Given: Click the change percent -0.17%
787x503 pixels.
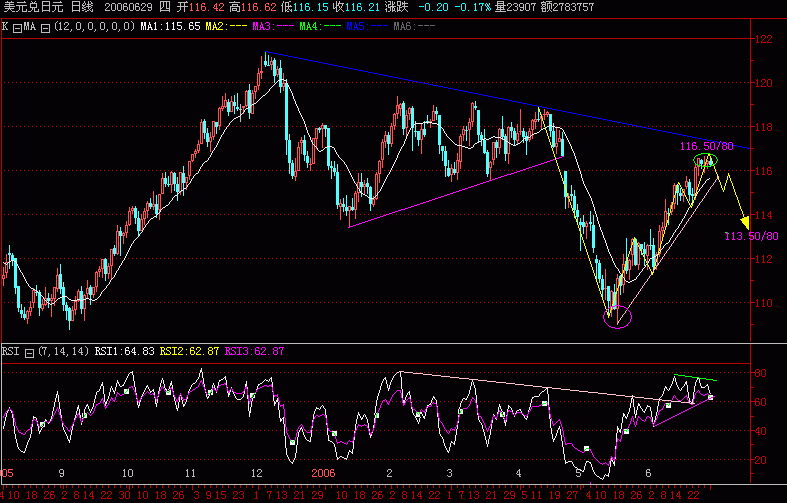Looking at the screenshot, I should [x=473, y=8].
